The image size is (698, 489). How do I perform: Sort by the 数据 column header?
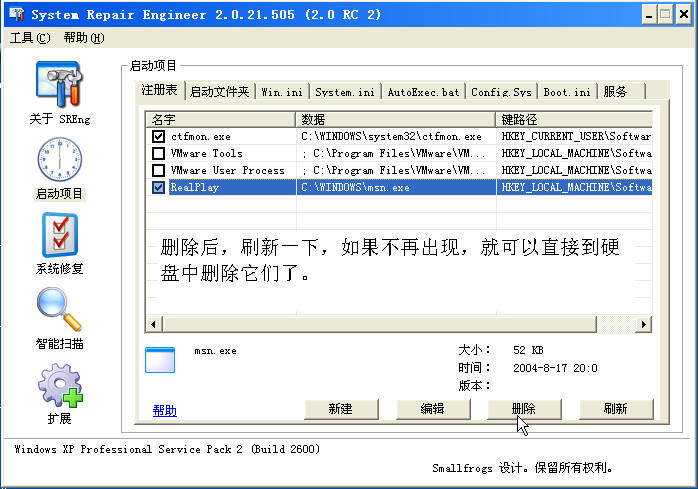(396, 119)
